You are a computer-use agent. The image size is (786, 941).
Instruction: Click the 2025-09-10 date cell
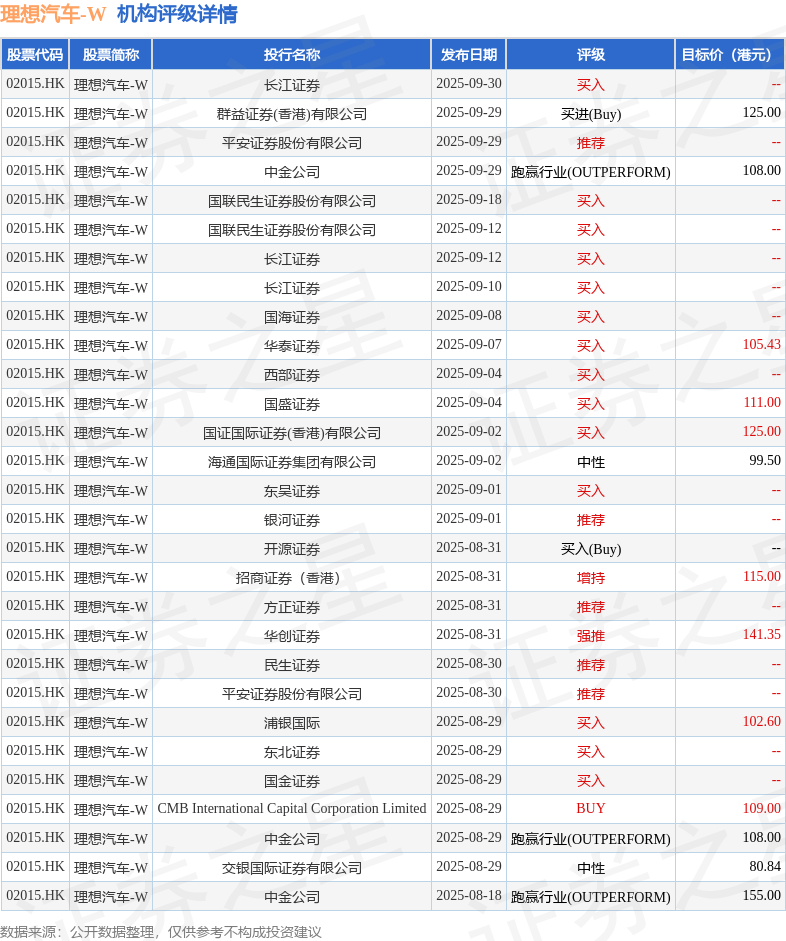click(469, 287)
